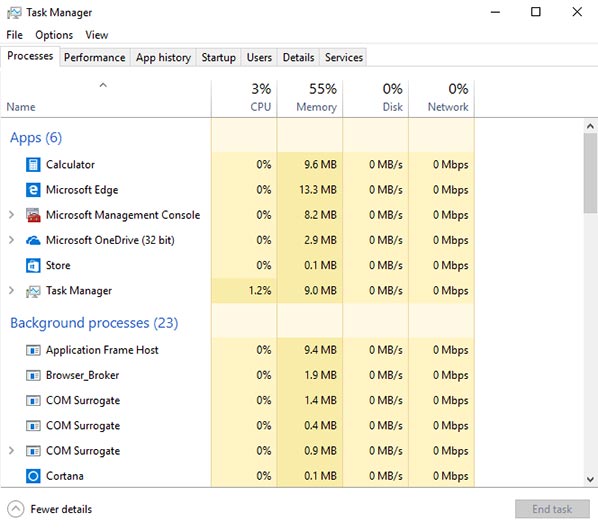Image resolution: width=598 pixels, height=531 pixels.
Task: Expand the Task Manager process row
Action: point(11,290)
